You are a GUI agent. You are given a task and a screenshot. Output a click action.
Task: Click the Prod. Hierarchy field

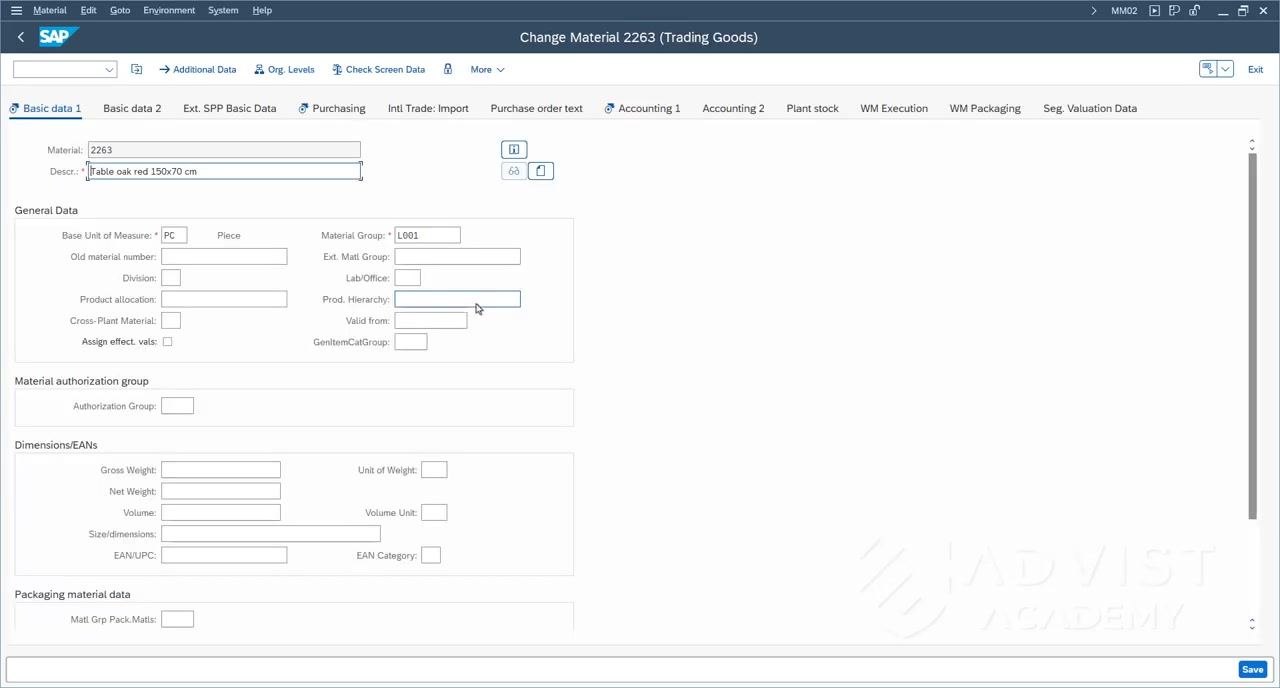point(457,299)
